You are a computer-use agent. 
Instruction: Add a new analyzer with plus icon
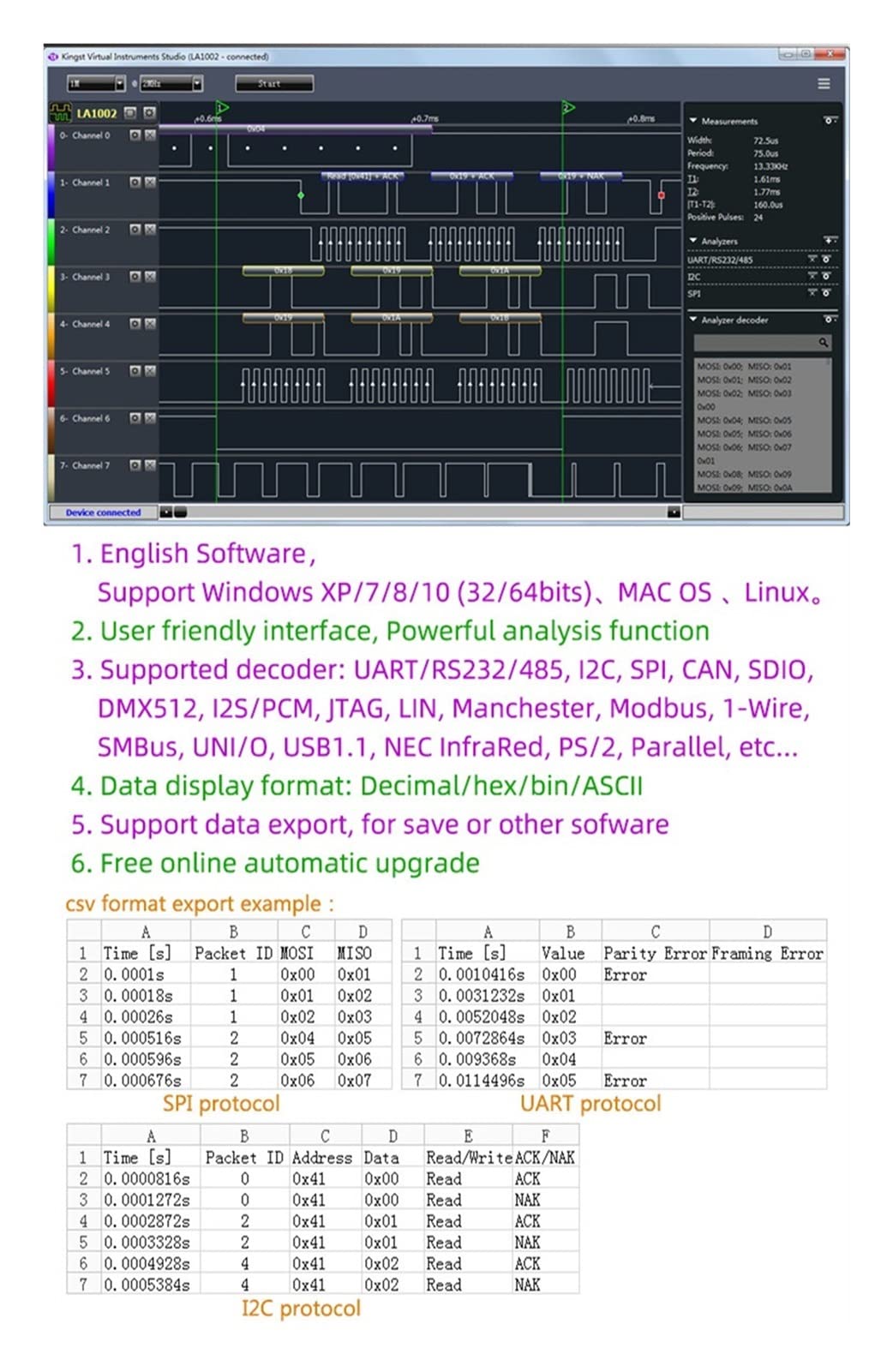829,241
